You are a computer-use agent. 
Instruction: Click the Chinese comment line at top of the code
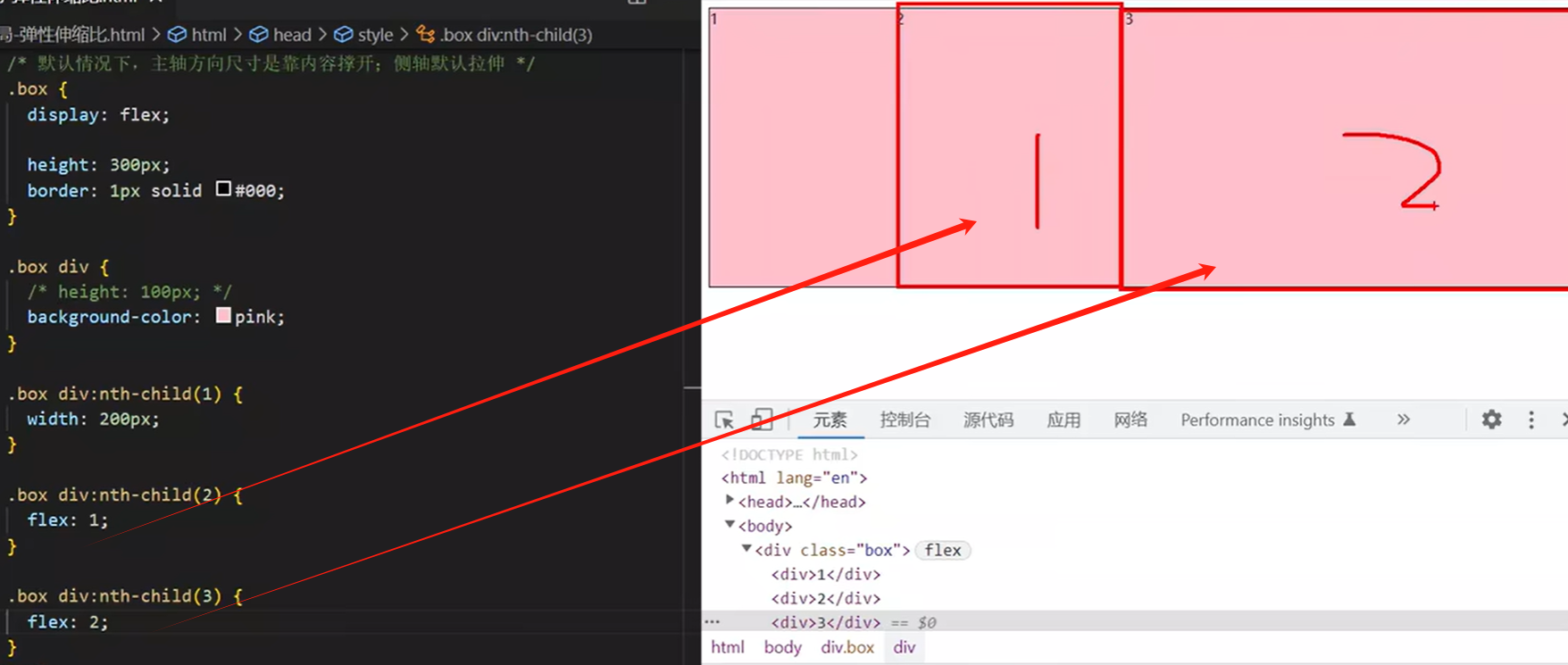click(x=271, y=63)
